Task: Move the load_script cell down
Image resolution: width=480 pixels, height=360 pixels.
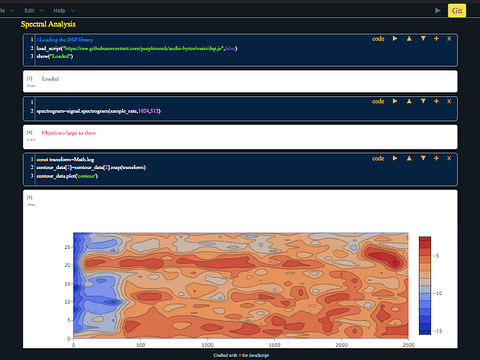Action: pyautogui.click(x=423, y=39)
